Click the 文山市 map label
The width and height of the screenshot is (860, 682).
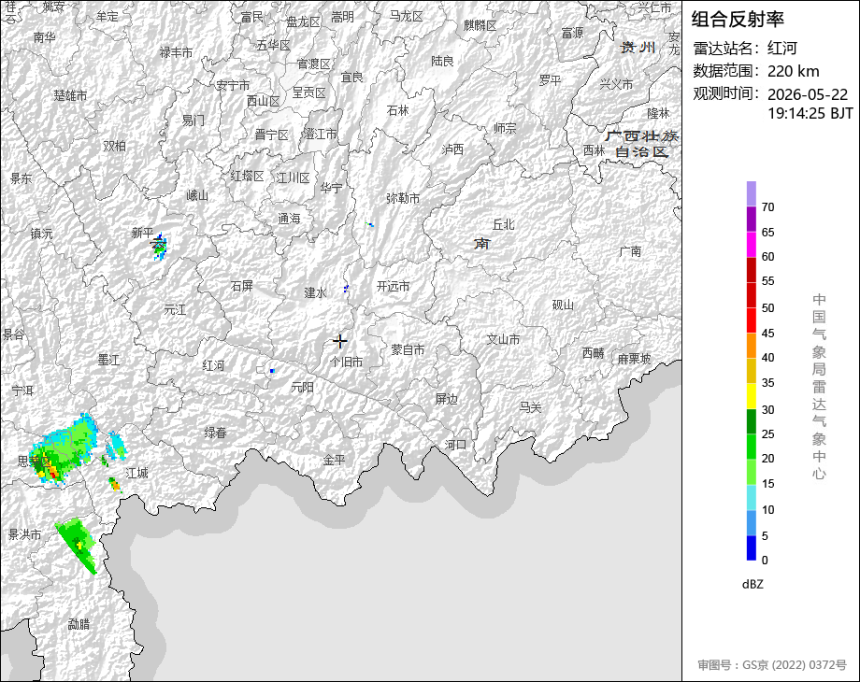[503, 340]
